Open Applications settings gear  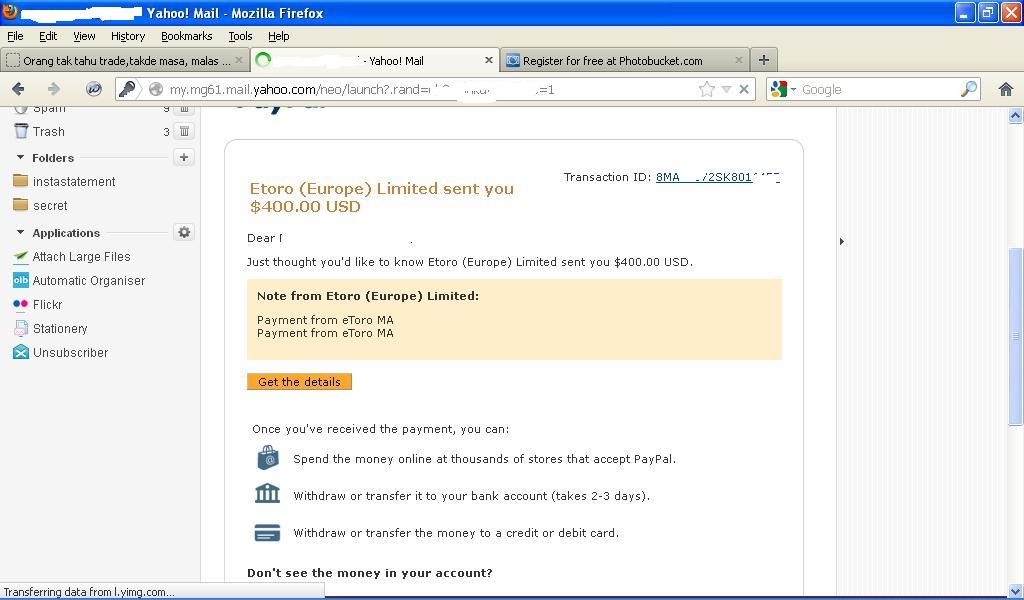click(x=184, y=232)
